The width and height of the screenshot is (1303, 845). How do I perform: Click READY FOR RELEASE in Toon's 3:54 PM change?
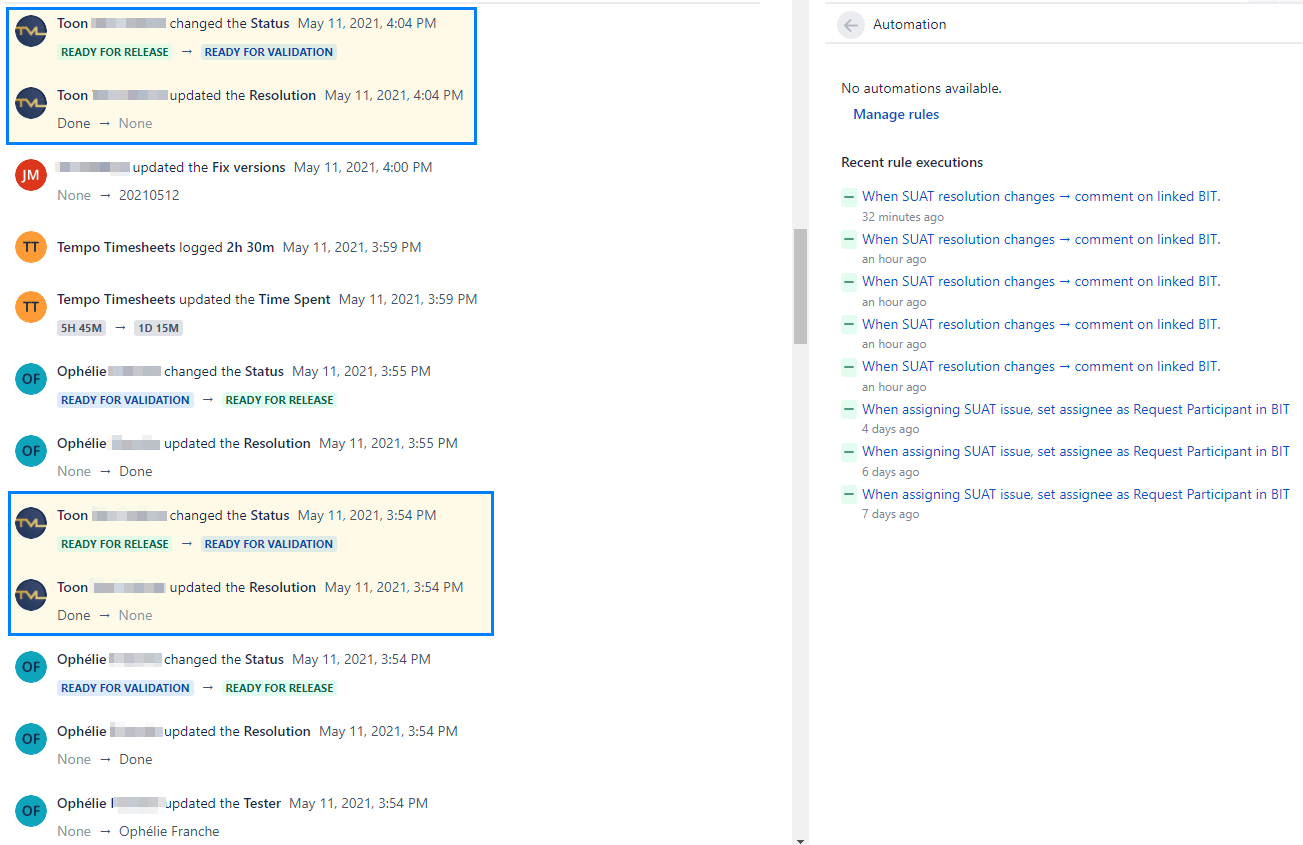114,544
